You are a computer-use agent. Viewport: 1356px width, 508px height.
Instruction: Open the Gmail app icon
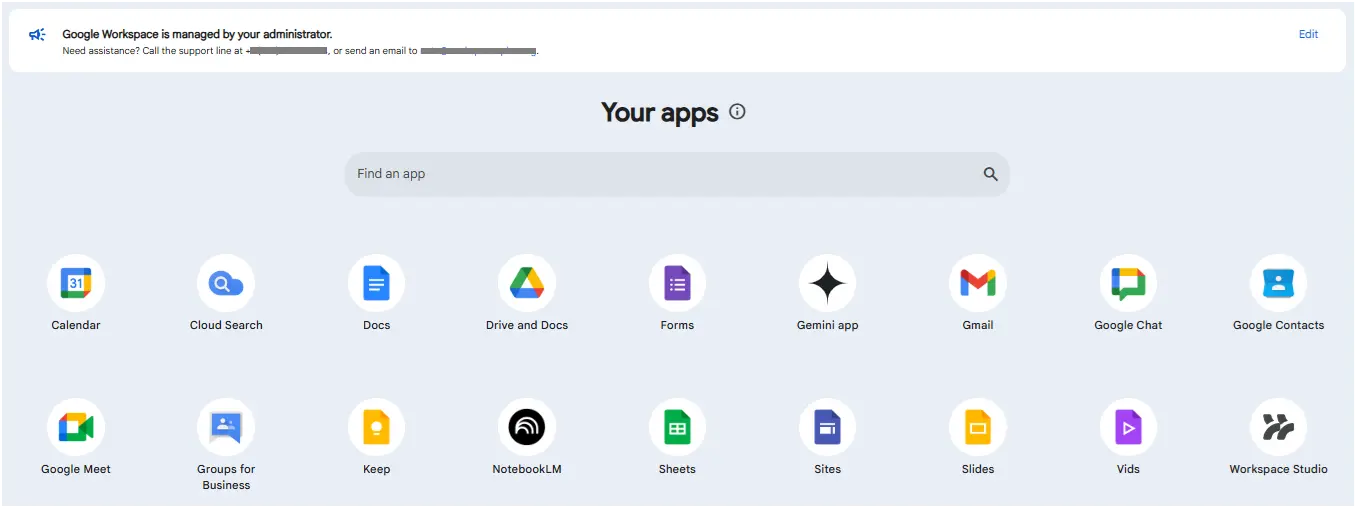pyautogui.click(x=978, y=283)
